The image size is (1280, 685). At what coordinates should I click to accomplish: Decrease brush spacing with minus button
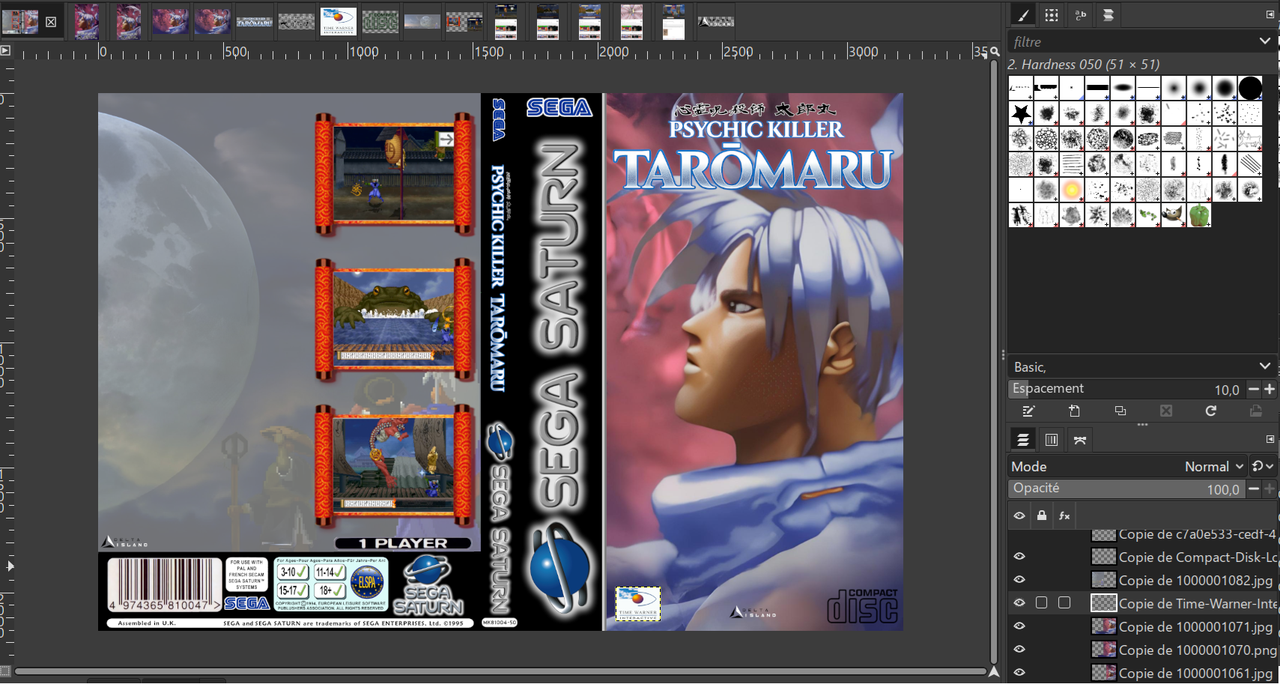[x=1253, y=389]
